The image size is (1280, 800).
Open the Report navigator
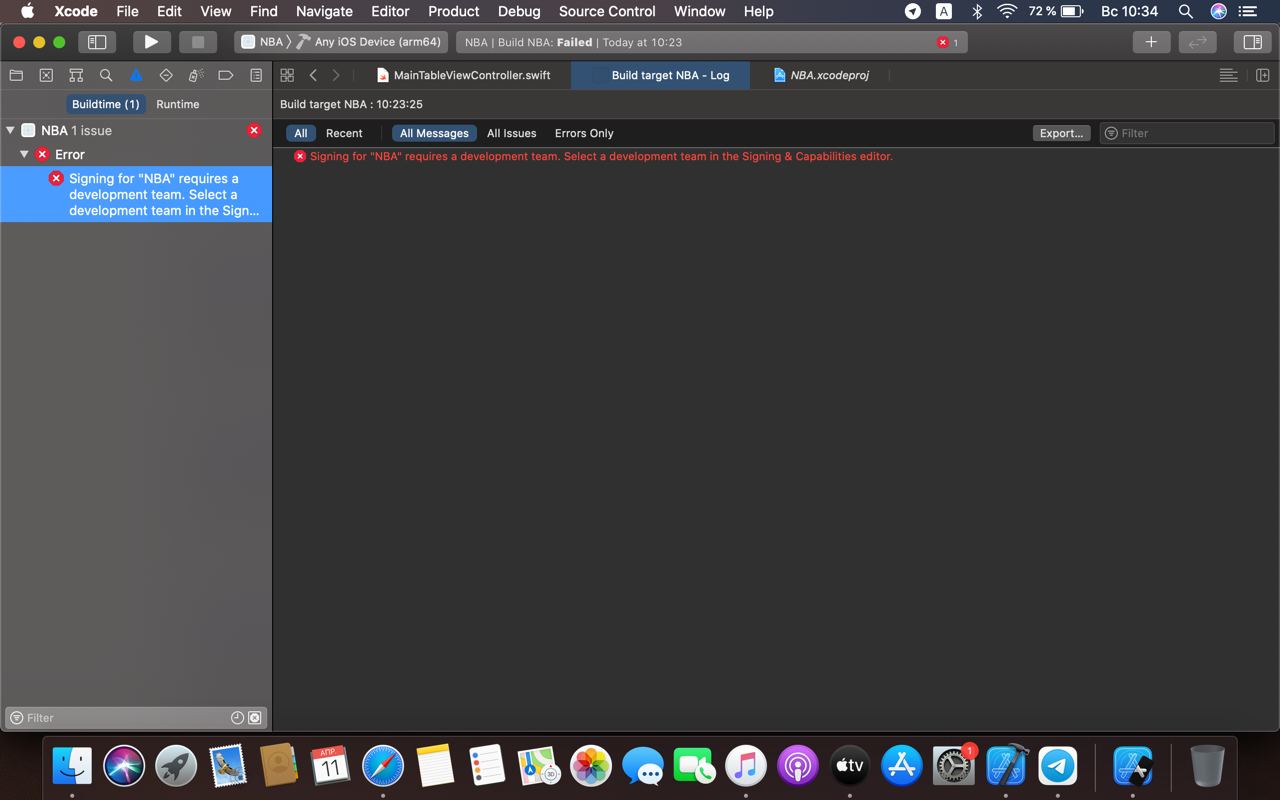pyautogui.click(x=256, y=75)
